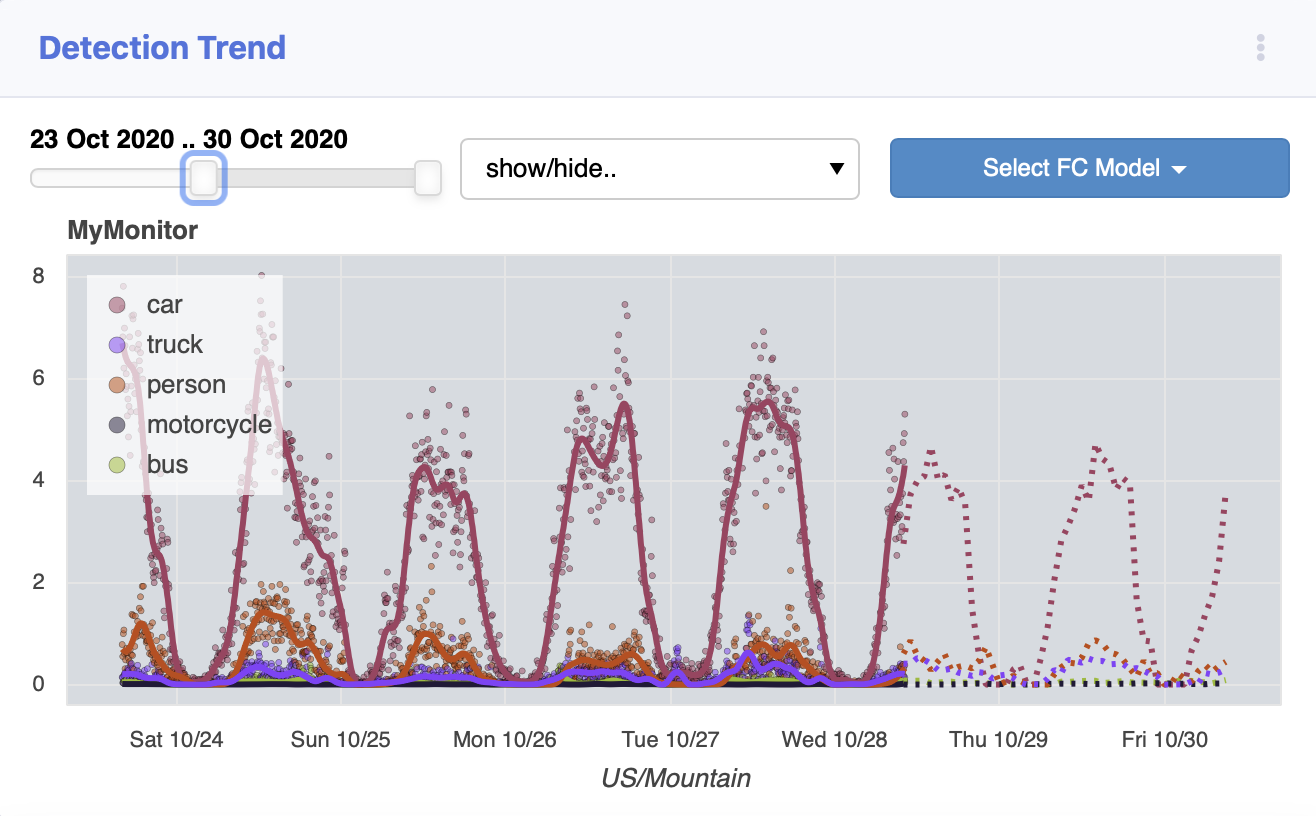1316x816 pixels.
Task: Click the US/Mountain timezone axis title
Action: coord(676,778)
